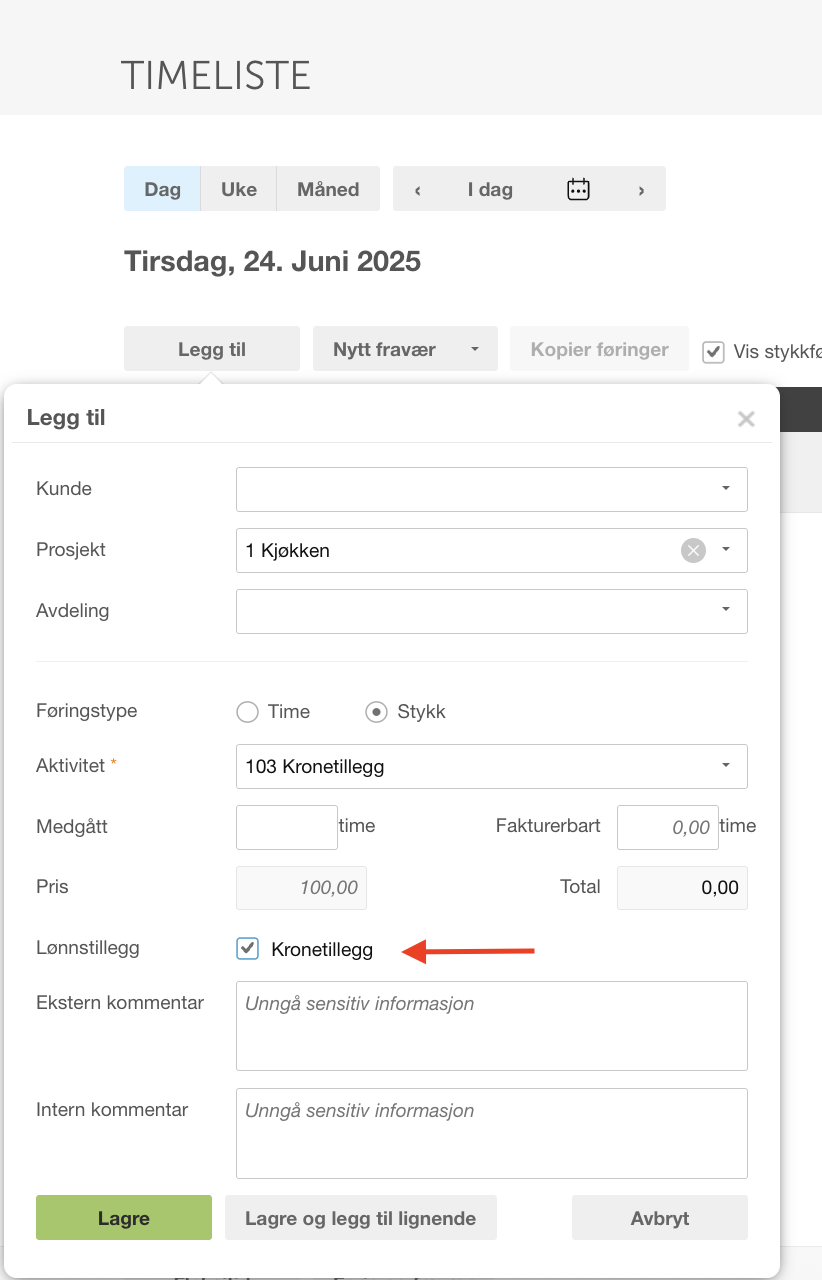822x1280 pixels.
Task: Select the Stykk radio button
Action: pos(376,712)
